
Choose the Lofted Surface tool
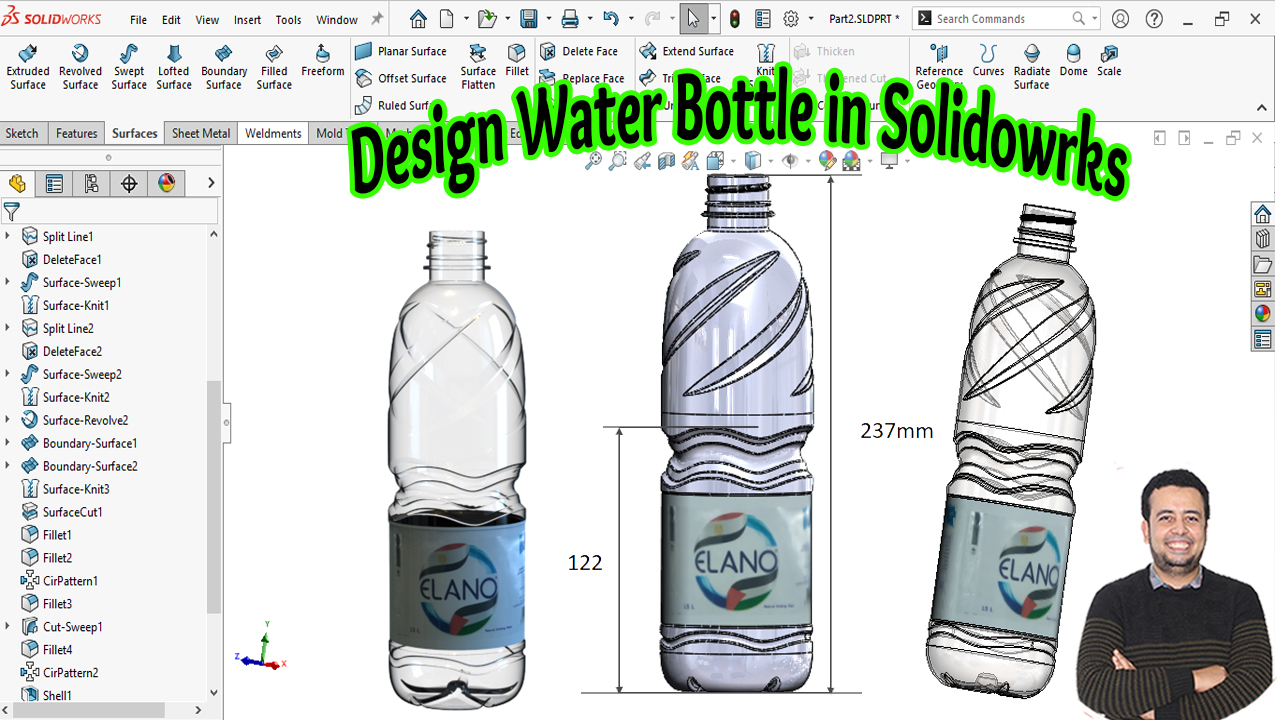point(174,67)
